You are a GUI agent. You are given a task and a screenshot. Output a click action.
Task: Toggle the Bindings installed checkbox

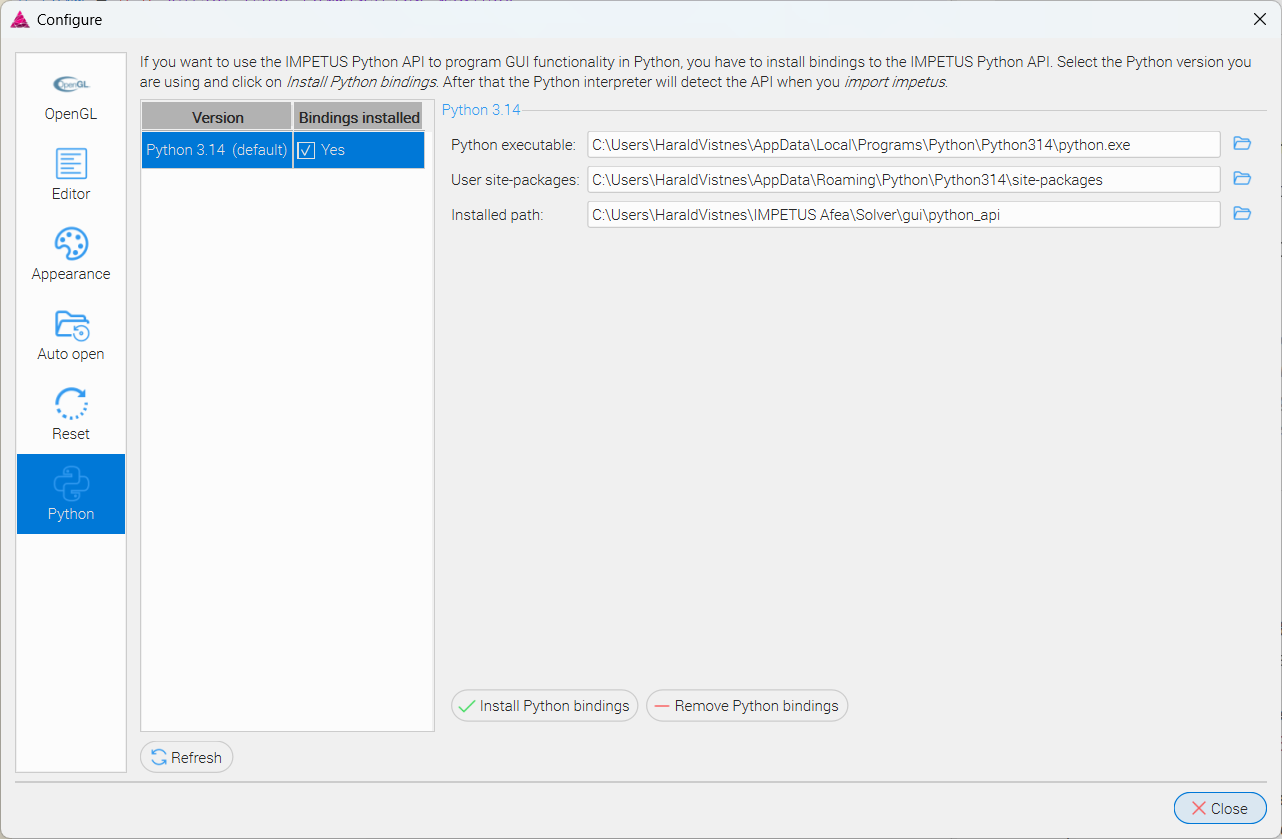tap(307, 150)
